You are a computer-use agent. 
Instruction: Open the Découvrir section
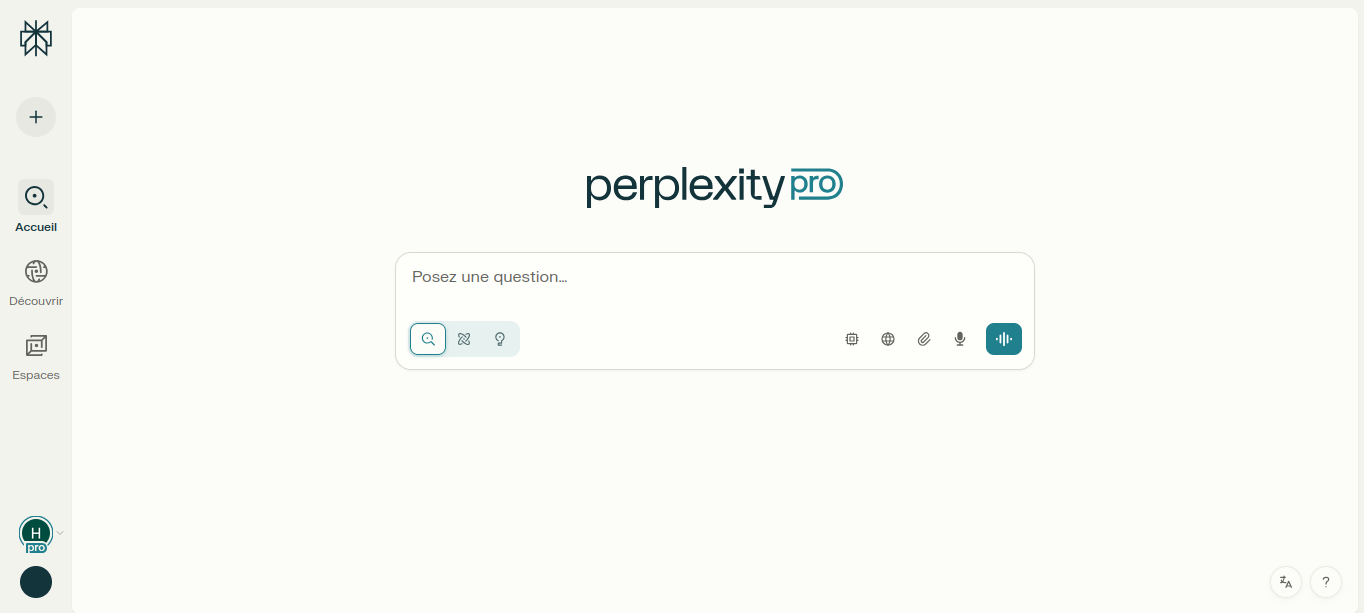click(36, 271)
